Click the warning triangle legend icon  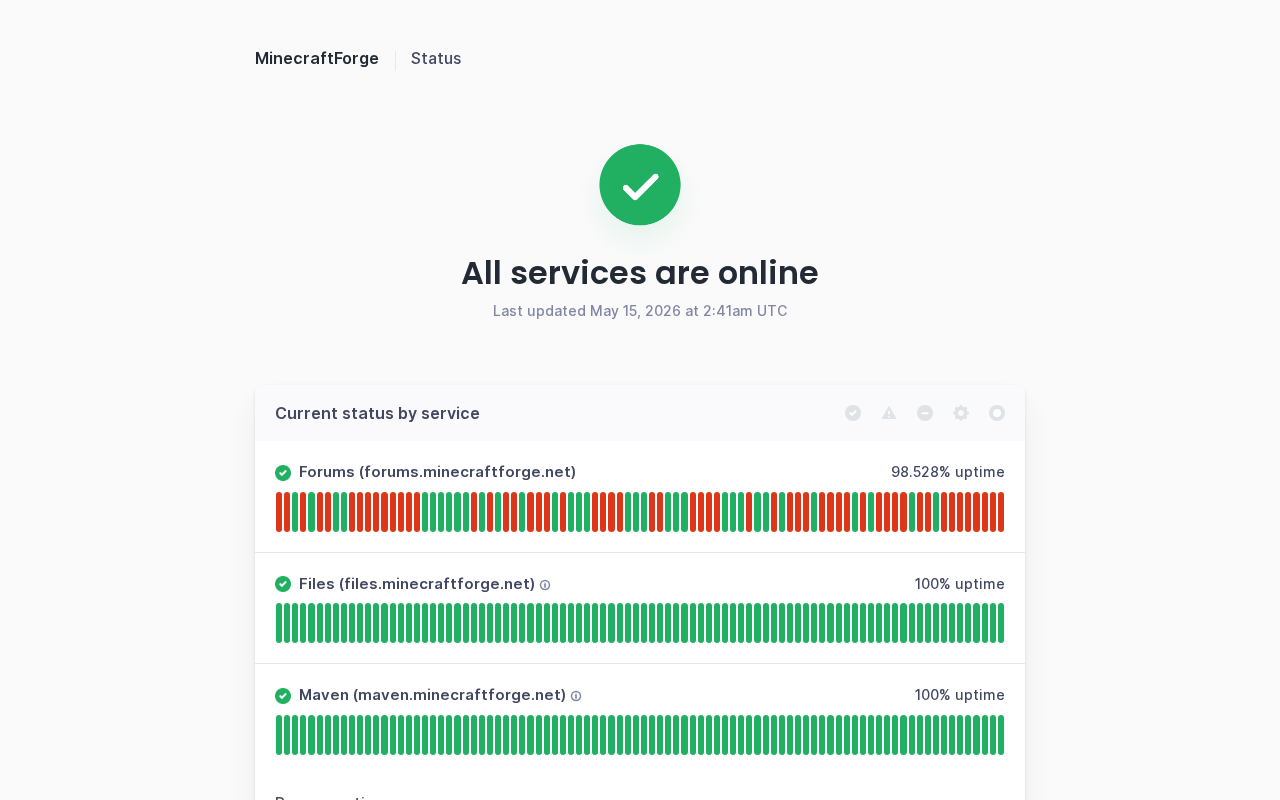[x=889, y=413]
